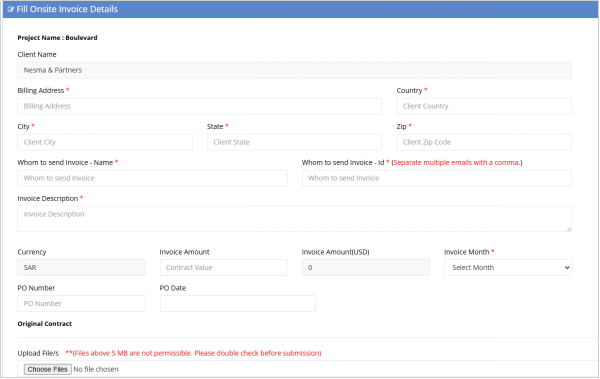This screenshot has width=600, height=379.
Task: Click the 'Invoice Amount(USD)' label
Action: 336,252
